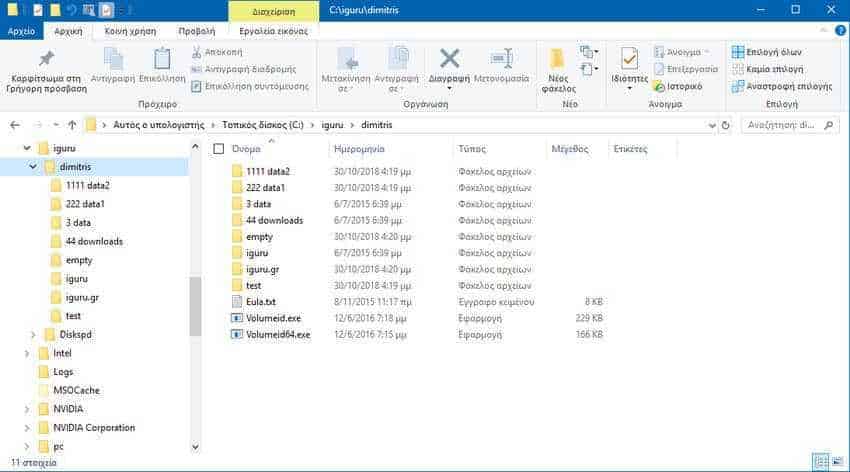The width and height of the screenshot is (850, 472).
Task: Open recent locations dropdown arrow
Action: (x=56, y=125)
